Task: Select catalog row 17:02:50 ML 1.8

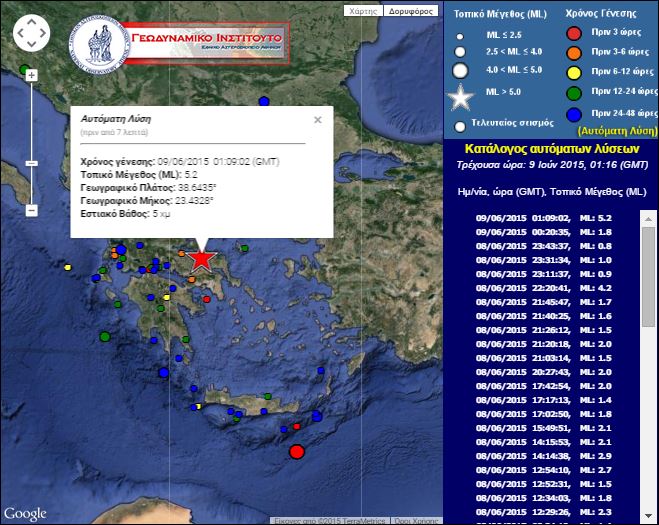Action: [x=543, y=414]
